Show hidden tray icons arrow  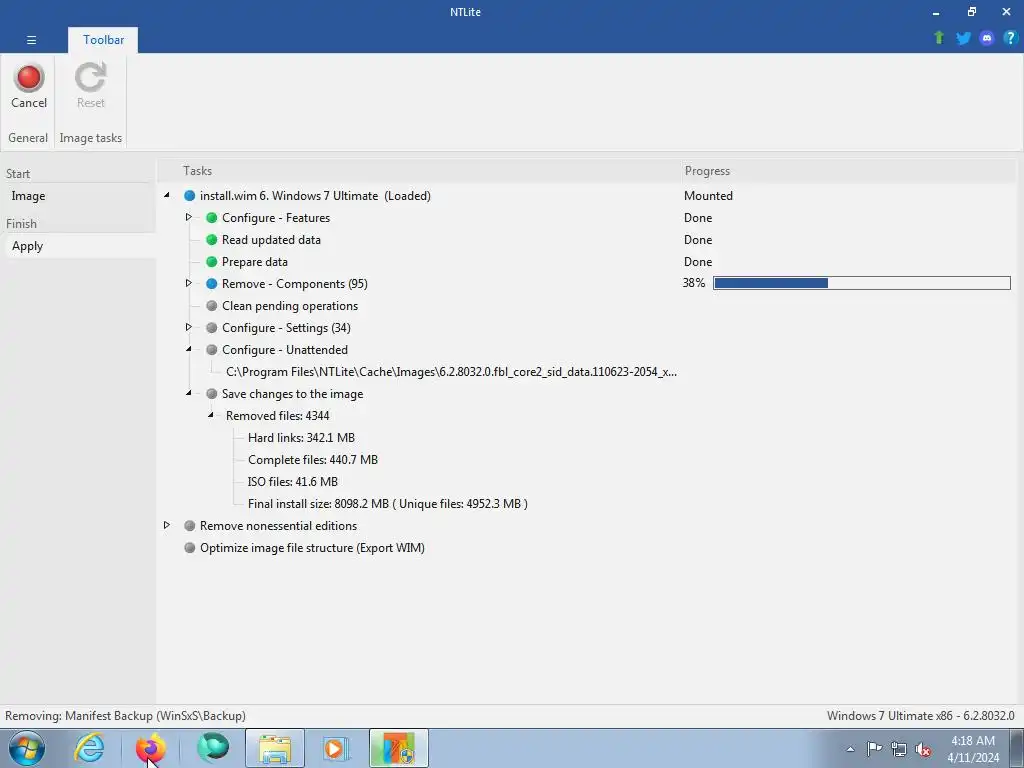point(850,749)
